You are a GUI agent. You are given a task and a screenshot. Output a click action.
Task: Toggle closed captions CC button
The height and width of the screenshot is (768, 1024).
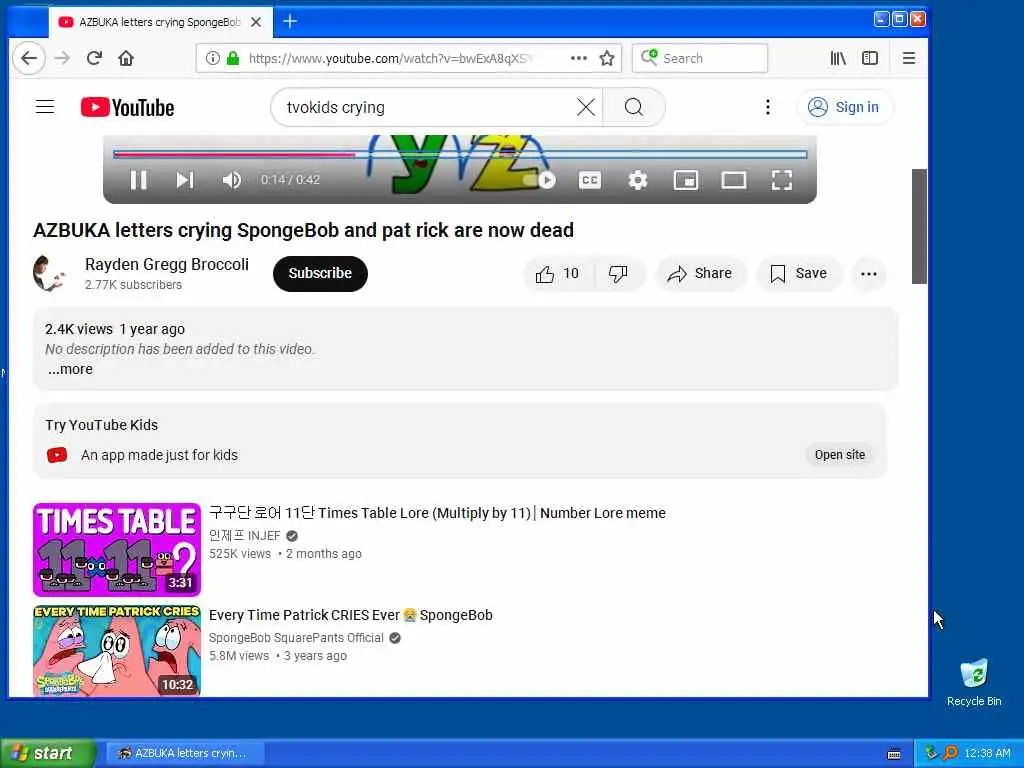[590, 180]
